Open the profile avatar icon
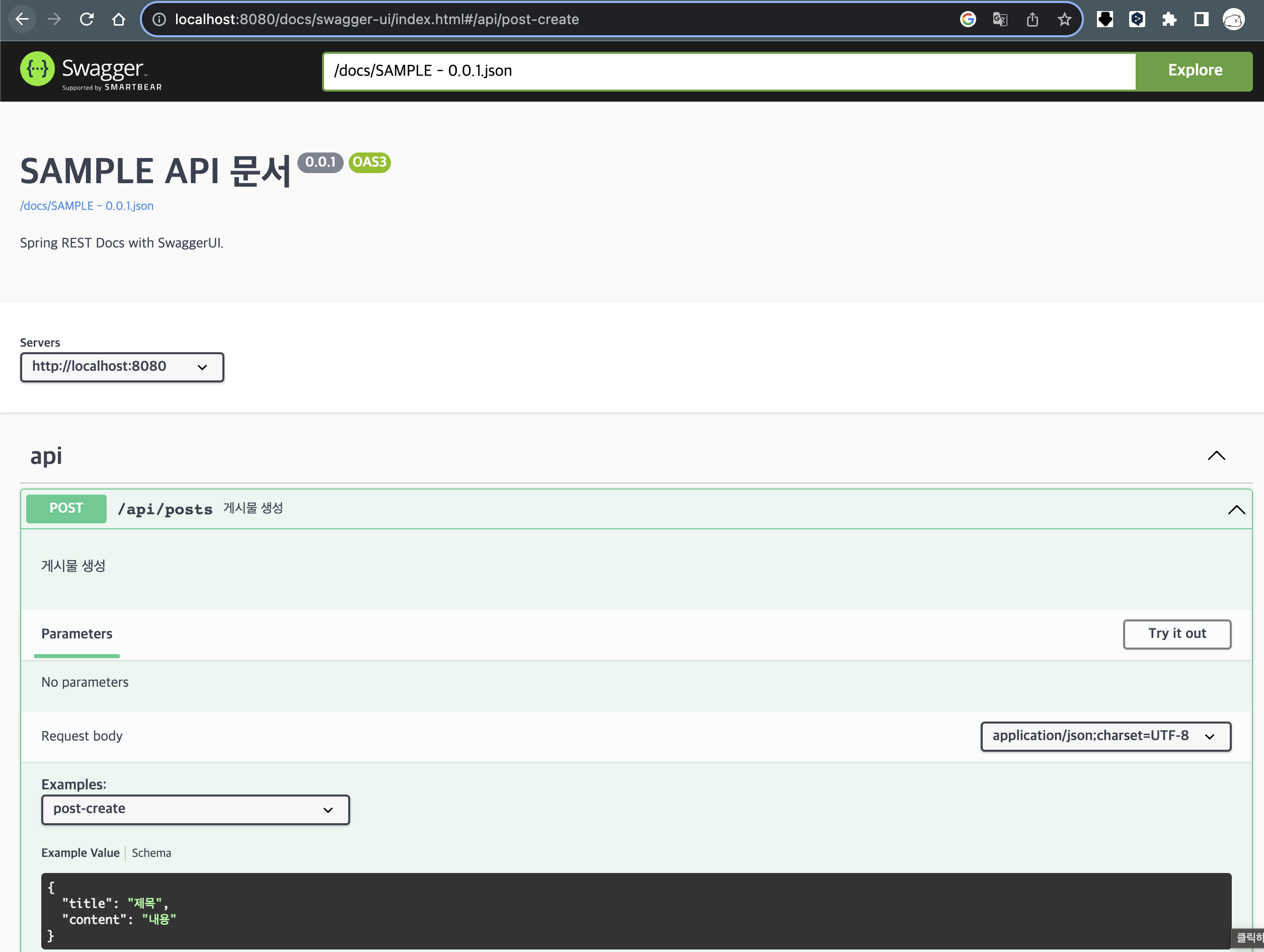 click(x=1233, y=20)
